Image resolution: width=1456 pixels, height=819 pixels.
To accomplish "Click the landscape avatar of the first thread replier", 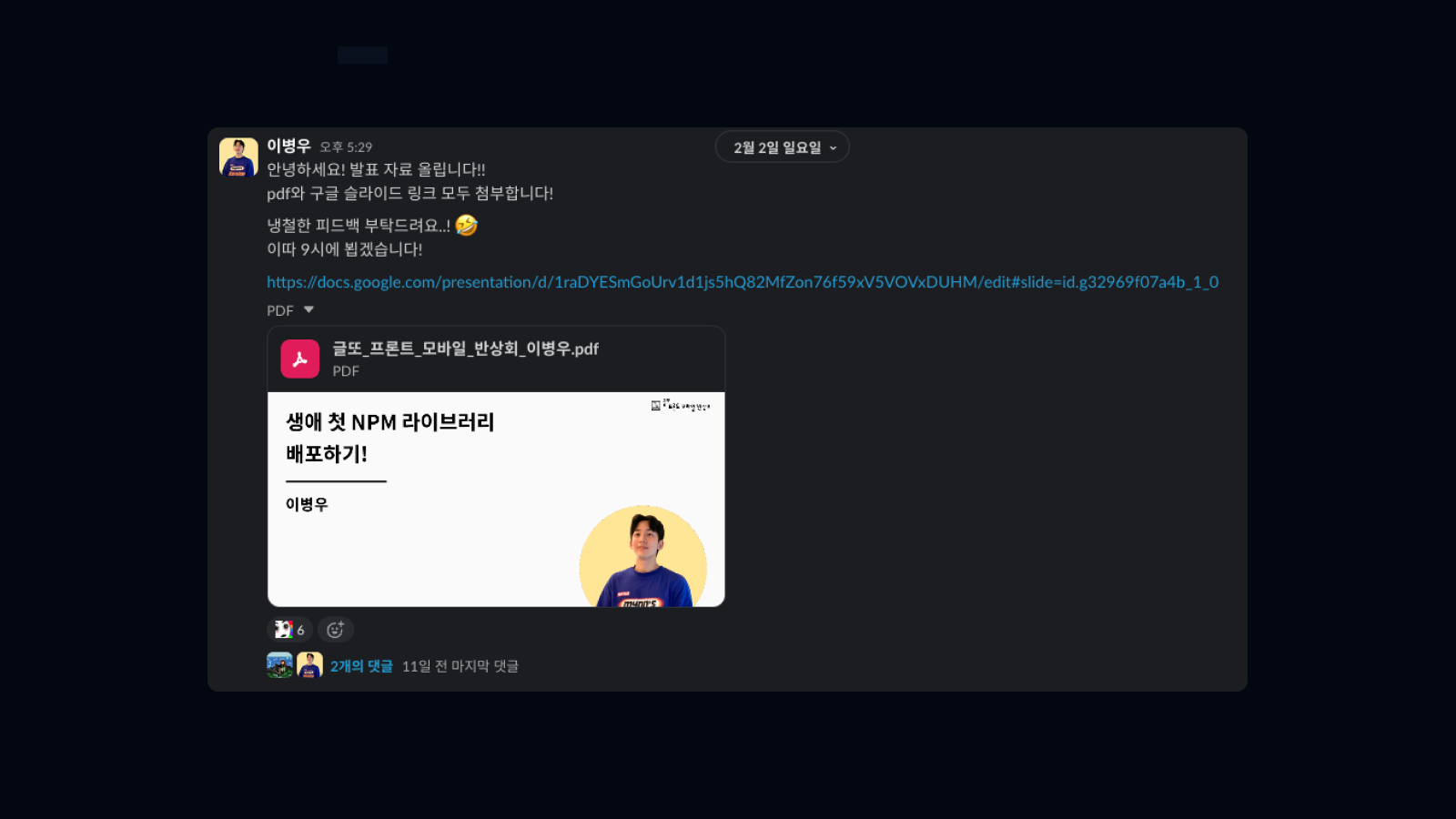I will [x=279, y=665].
